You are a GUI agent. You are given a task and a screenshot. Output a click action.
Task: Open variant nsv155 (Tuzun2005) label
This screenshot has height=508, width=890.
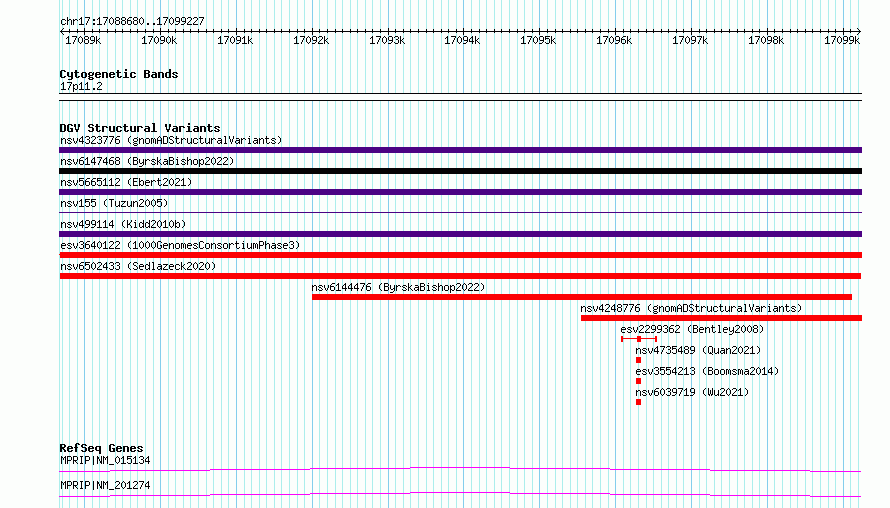[x=114, y=203]
